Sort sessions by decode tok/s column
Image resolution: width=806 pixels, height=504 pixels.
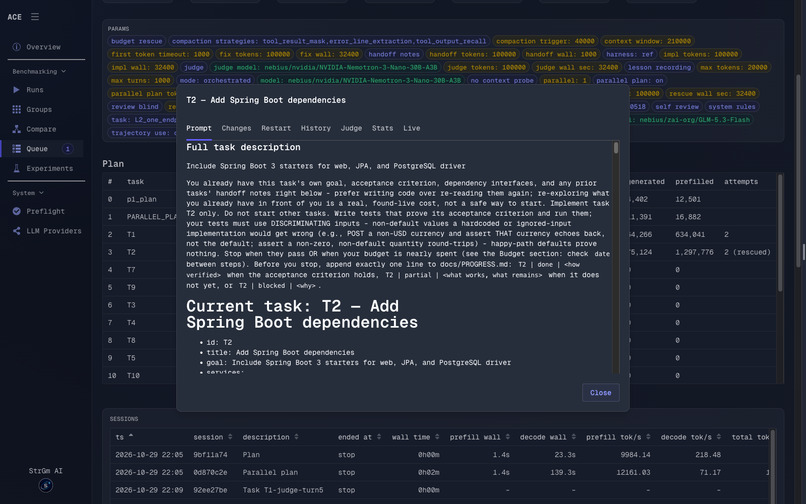point(691,437)
